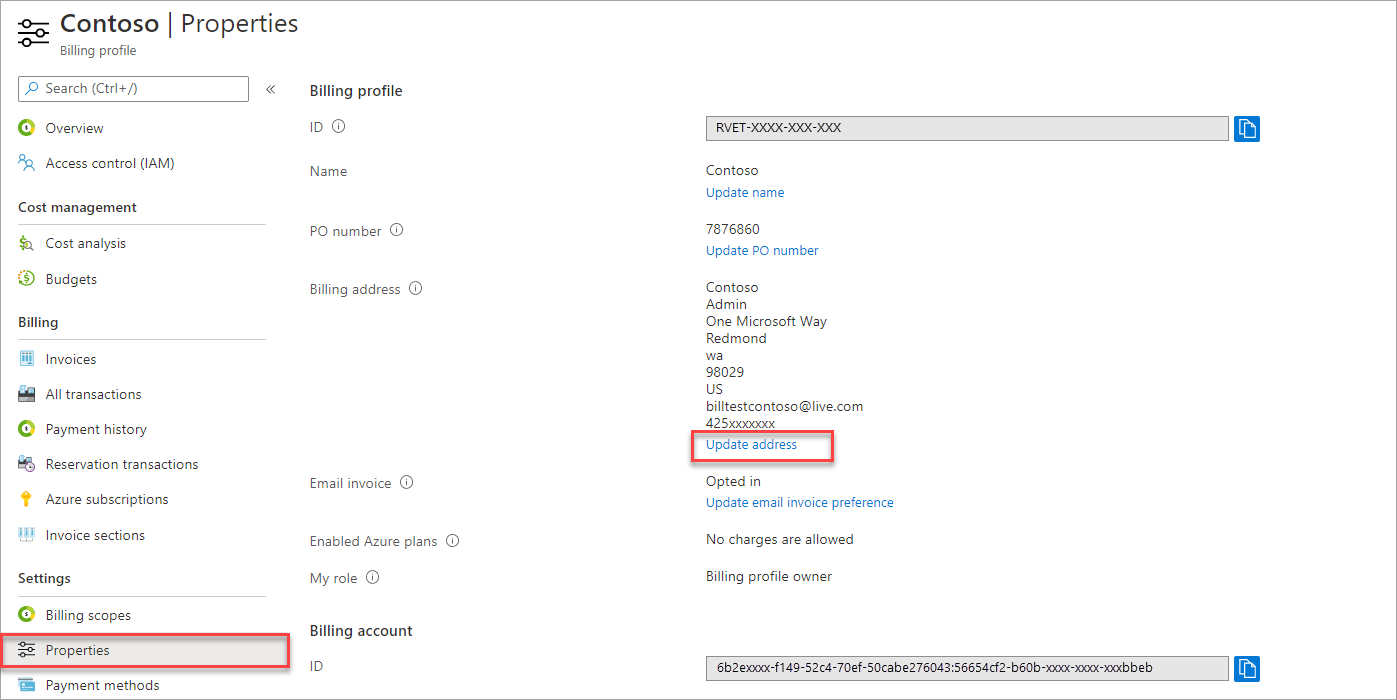Click the All transactions icon
The width and height of the screenshot is (1397, 700).
click(26, 393)
